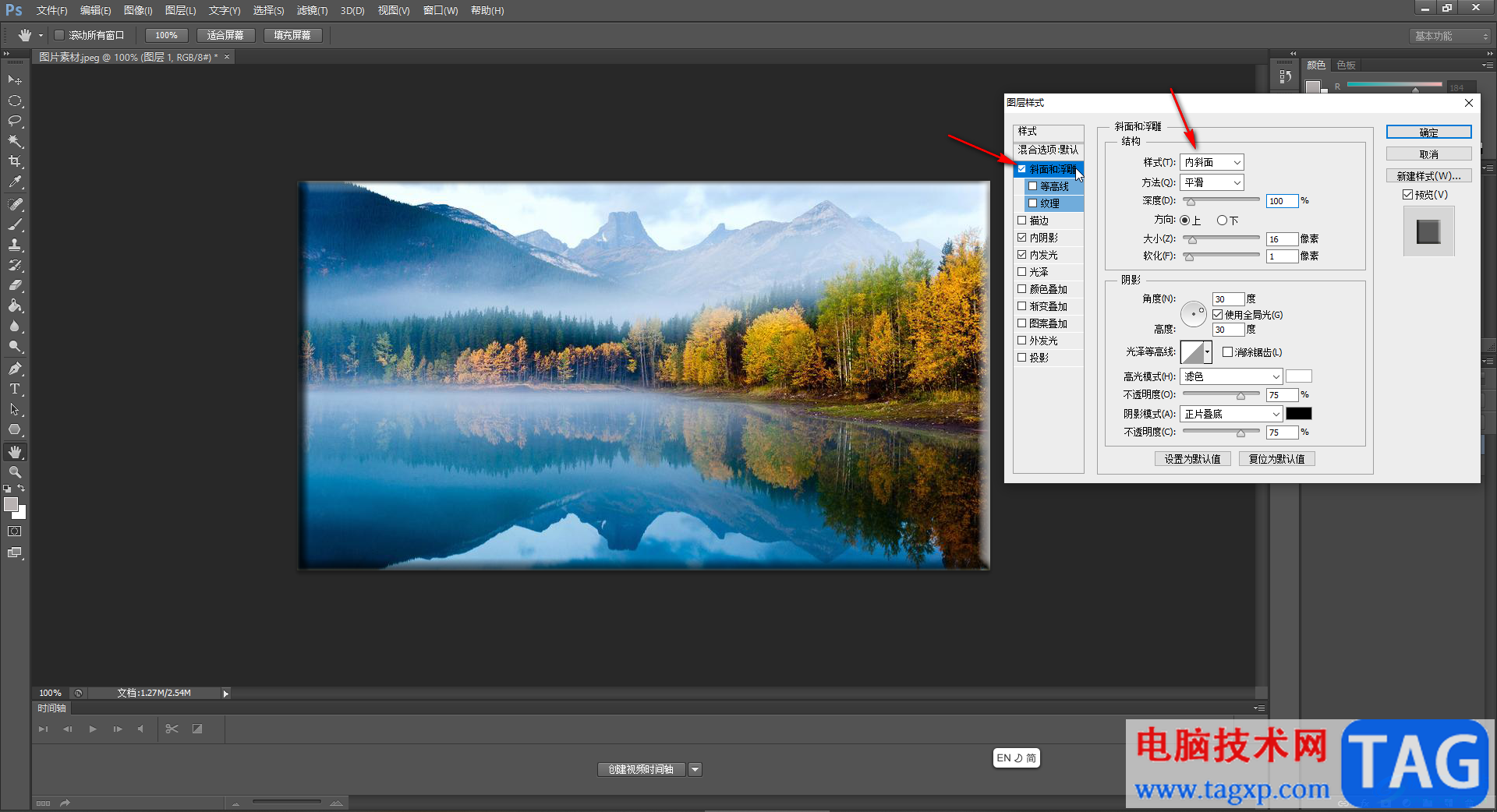Toggle Preview (预览) checkbox
The height and width of the screenshot is (812, 1497).
tap(1407, 195)
